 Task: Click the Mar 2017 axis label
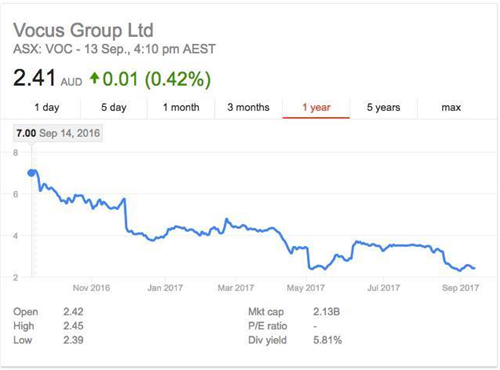[236, 288]
